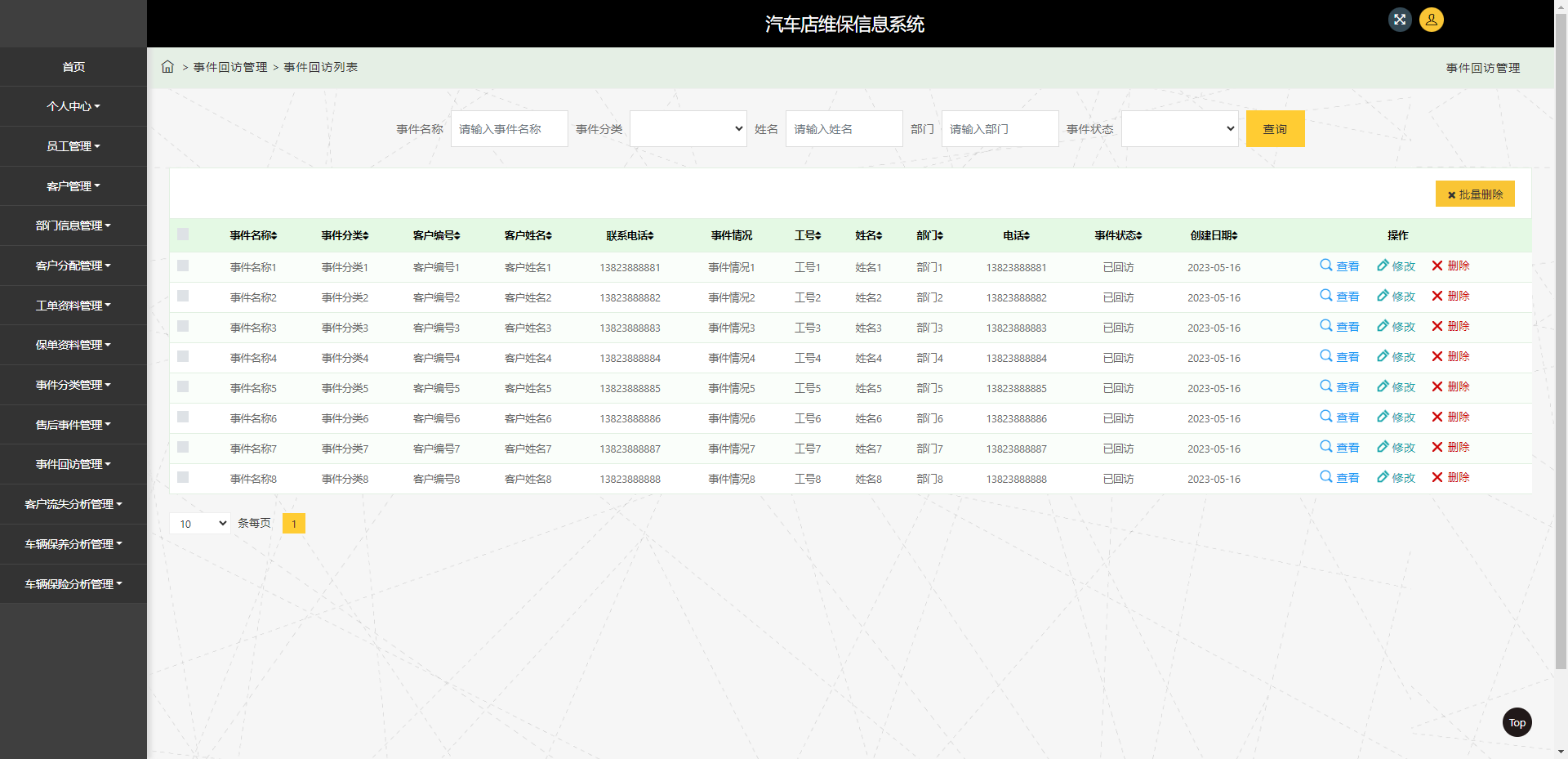
Task: Click the view magnifier icon for 事件名称8
Action: pyautogui.click(x=1326, y=477)
